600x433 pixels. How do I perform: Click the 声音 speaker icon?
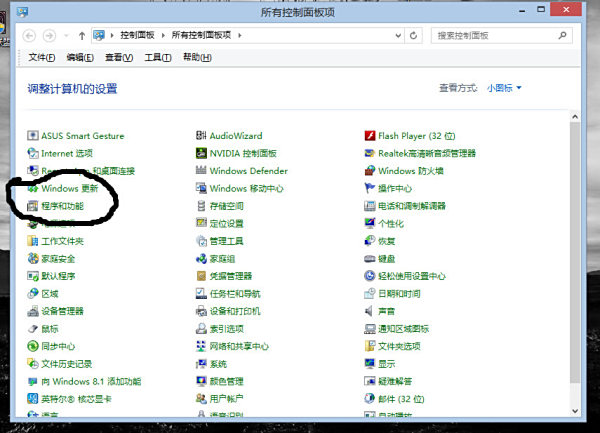coord(370,311)
